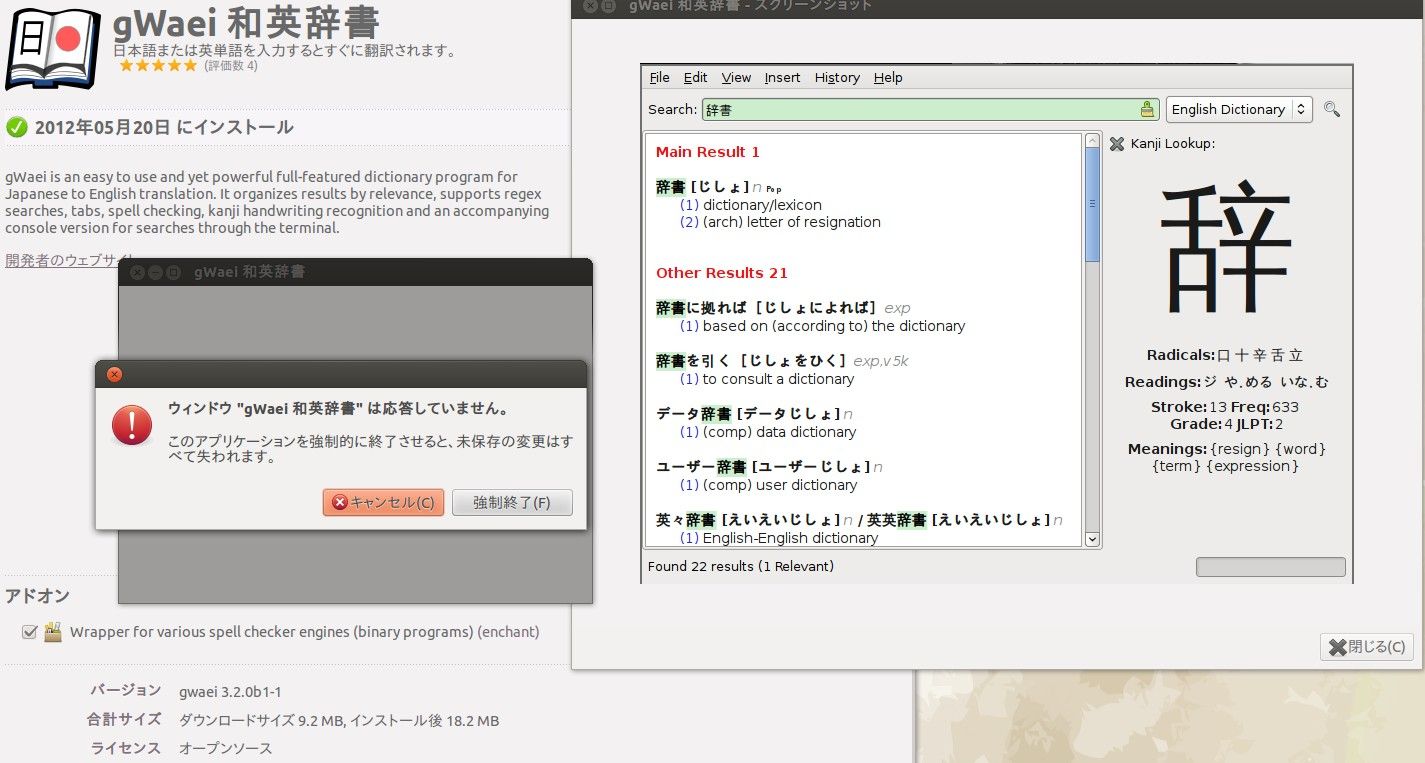Click the red warning icon in dialog
The image size is (1425, 763).
point(131,424)
